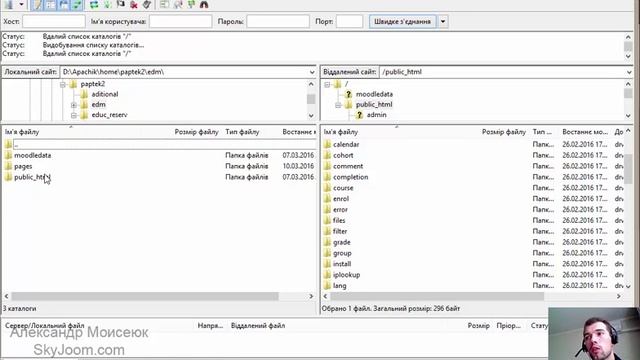Select the remote iplookup folder name
Viewport: 640px width, 360px height.
(347, 275)
